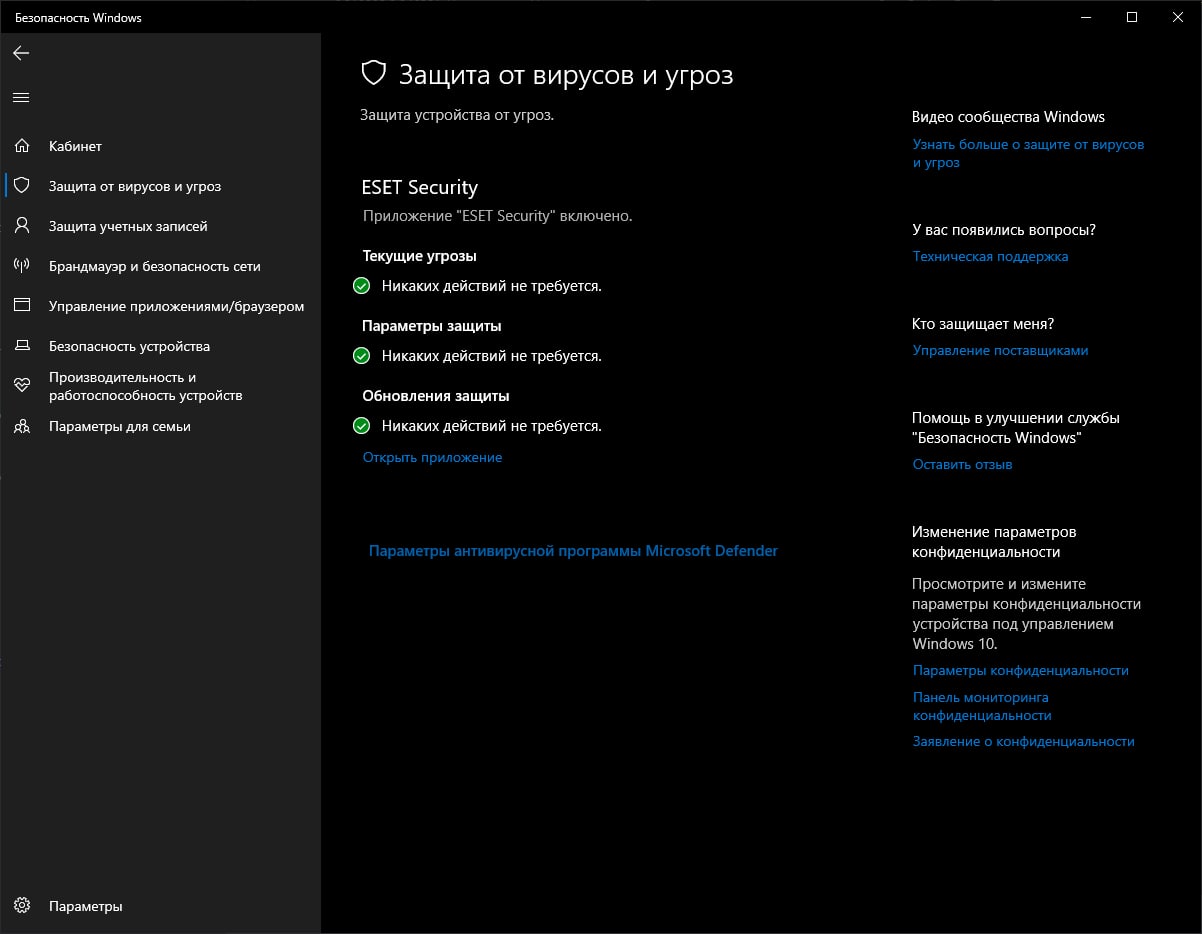
Task: Toggle the hamburger navigation menu
Action: click(x=21, y=97)
